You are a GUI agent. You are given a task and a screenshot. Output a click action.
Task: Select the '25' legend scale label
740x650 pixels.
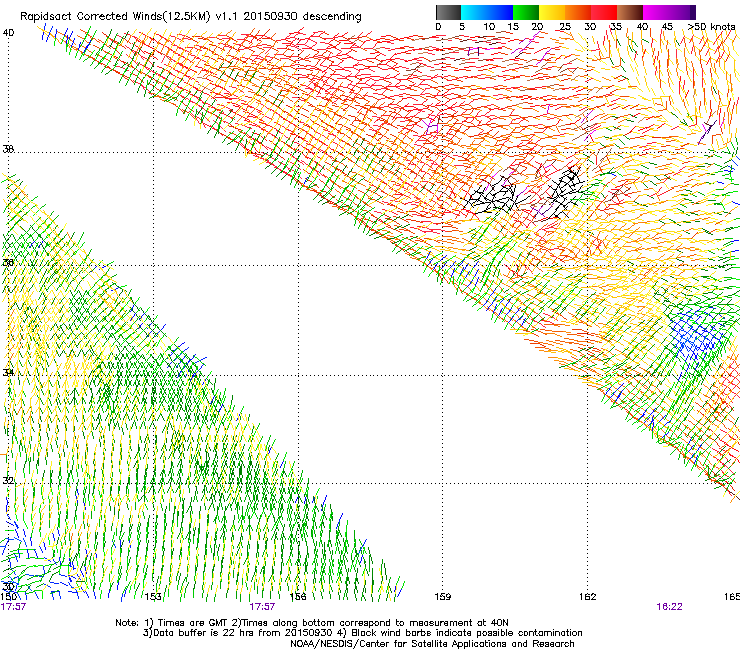(565, 27)
